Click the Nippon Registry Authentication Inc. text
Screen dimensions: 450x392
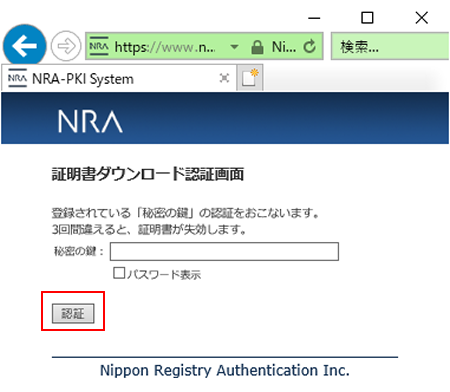coord(225,370)
